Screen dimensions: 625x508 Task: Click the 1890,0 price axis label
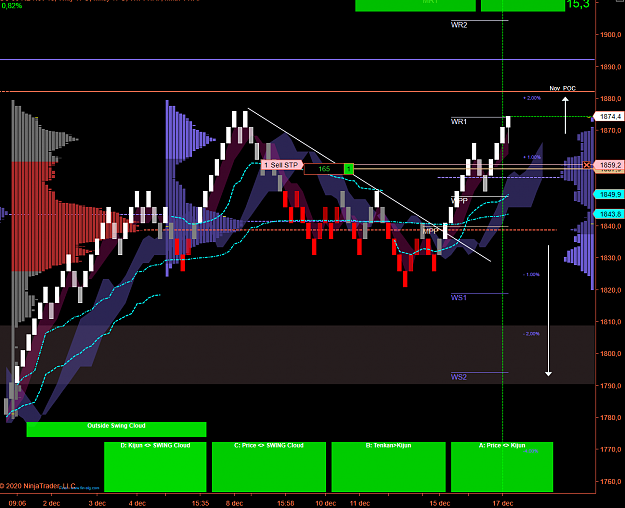(x=610, y=67)
